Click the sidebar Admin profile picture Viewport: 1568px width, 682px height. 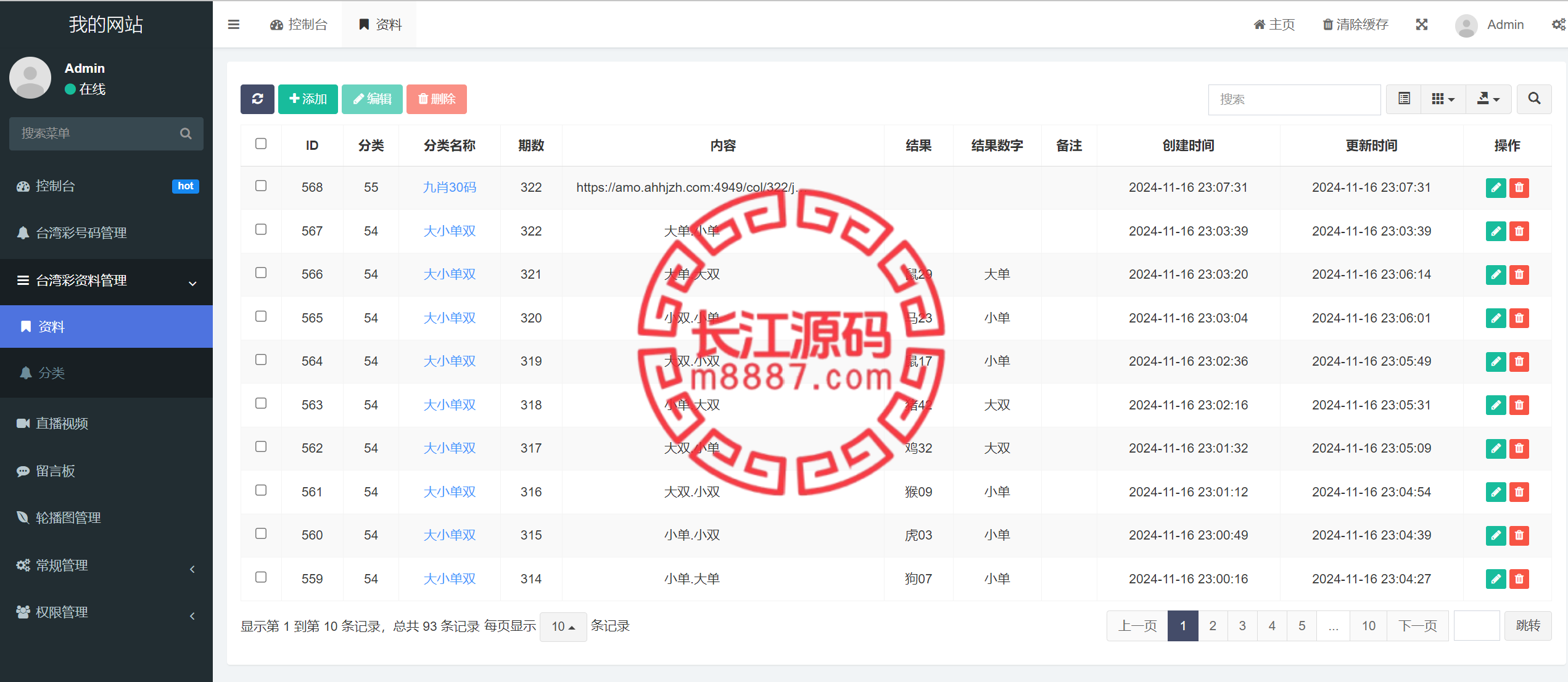pyautogui.click(x=30, y=78)
